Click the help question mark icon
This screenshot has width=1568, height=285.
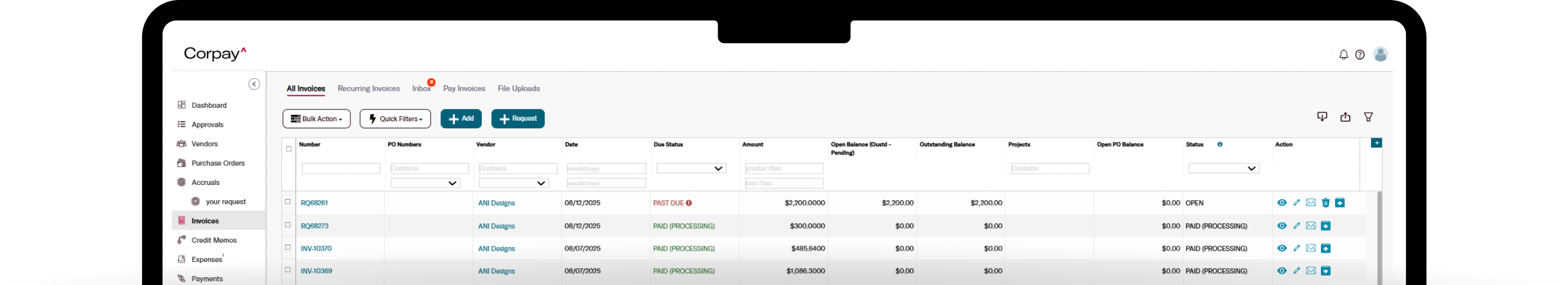(x=1360, y=55)
